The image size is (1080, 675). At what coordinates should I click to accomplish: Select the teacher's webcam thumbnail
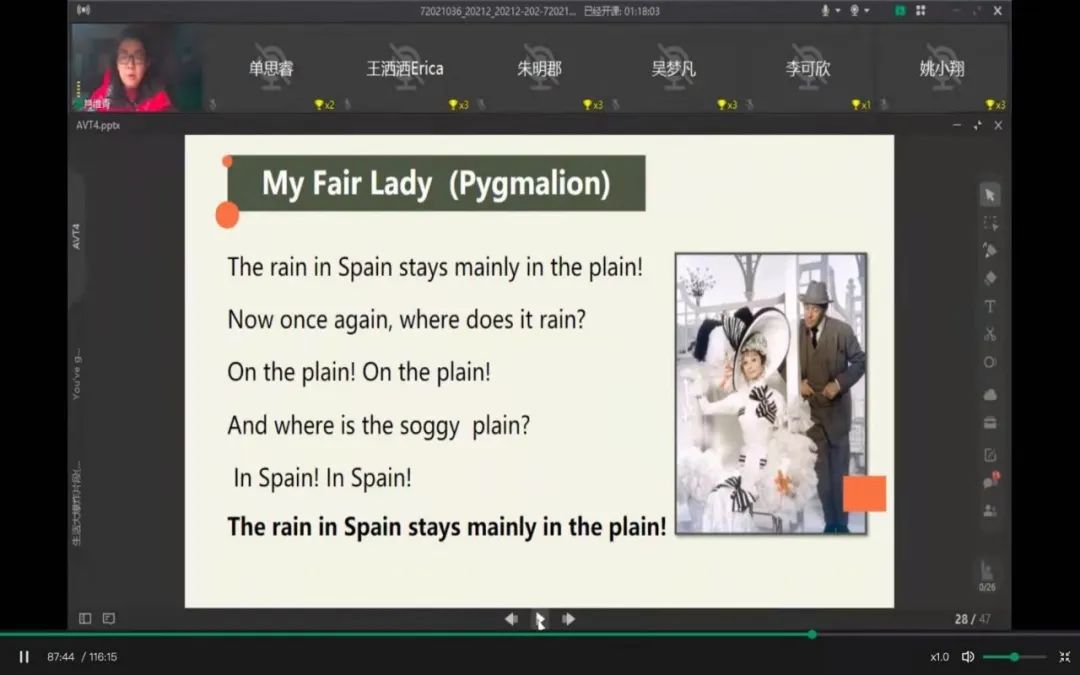coord(137,68)
